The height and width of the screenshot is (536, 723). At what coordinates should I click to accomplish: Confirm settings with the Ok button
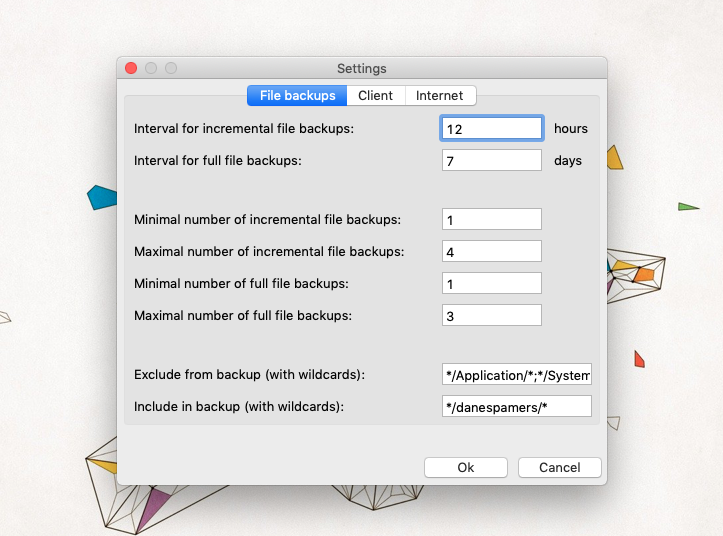(x=466, y=468)
